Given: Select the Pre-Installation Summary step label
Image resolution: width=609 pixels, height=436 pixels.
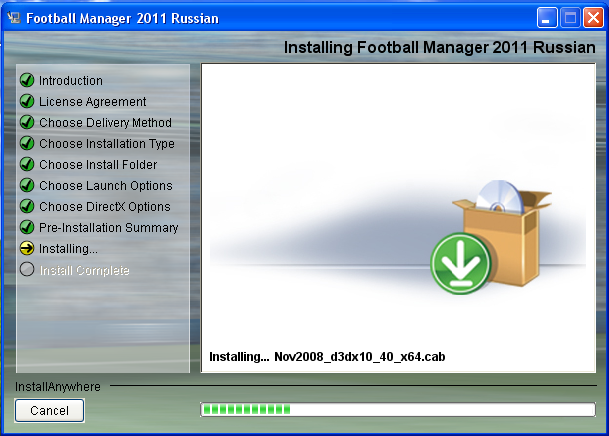Looking at the screenshot, I should pyautogui.click(x=109, y=228).
